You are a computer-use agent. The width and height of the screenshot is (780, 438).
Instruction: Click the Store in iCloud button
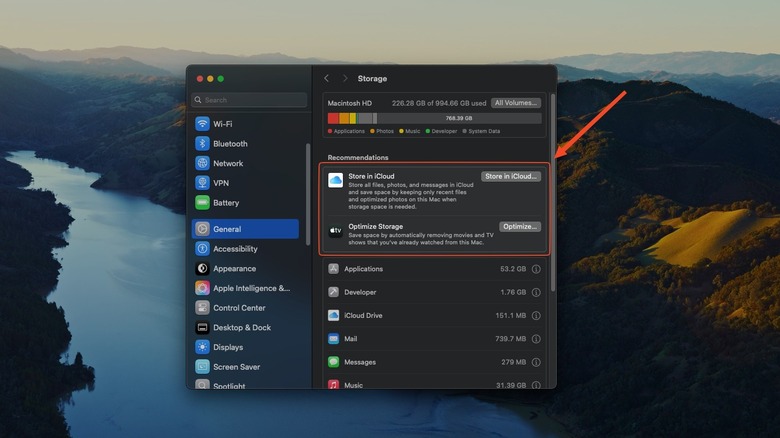(x=511, y=176)
